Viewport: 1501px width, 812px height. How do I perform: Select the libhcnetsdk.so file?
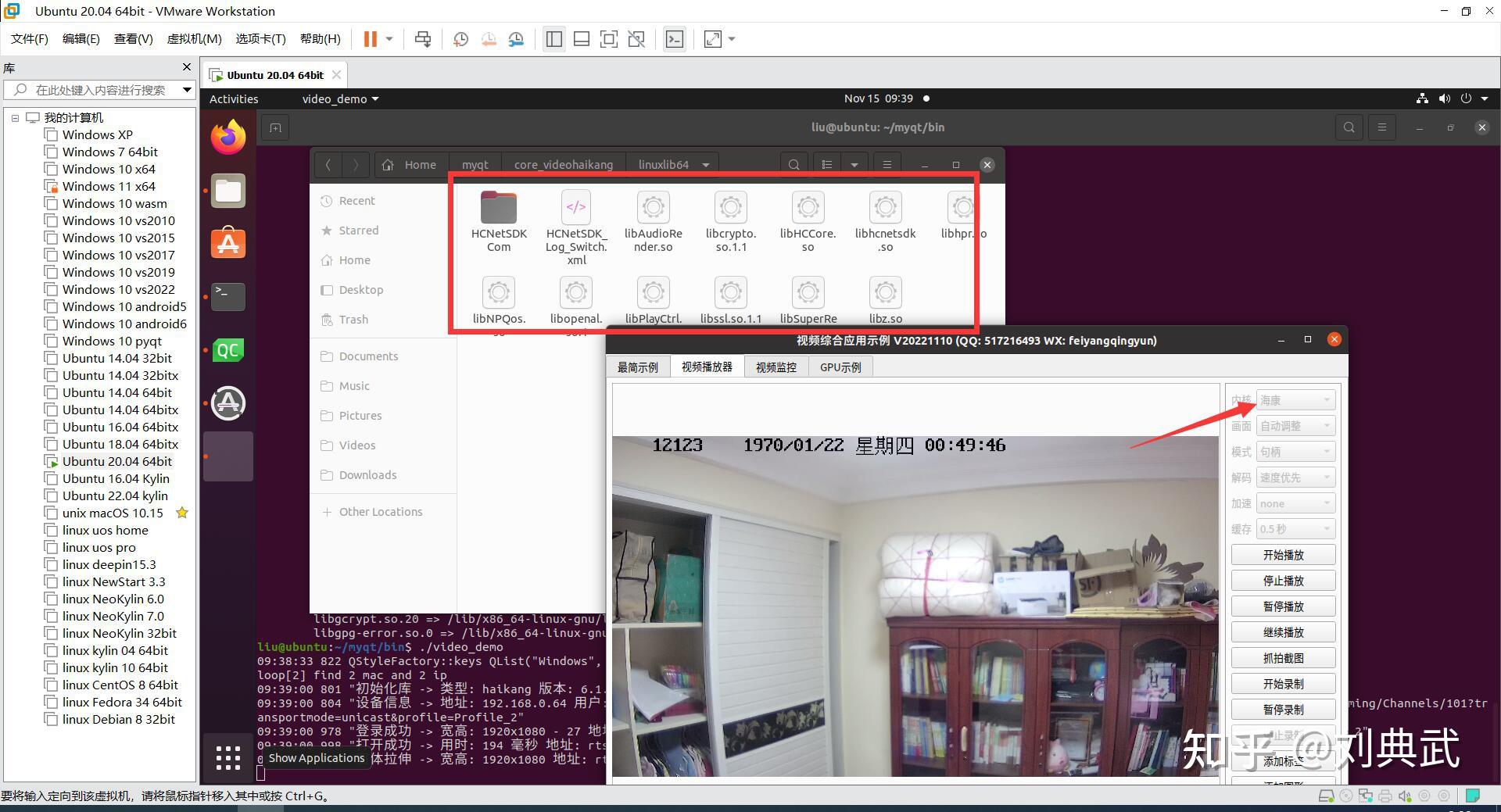[885, 222]
